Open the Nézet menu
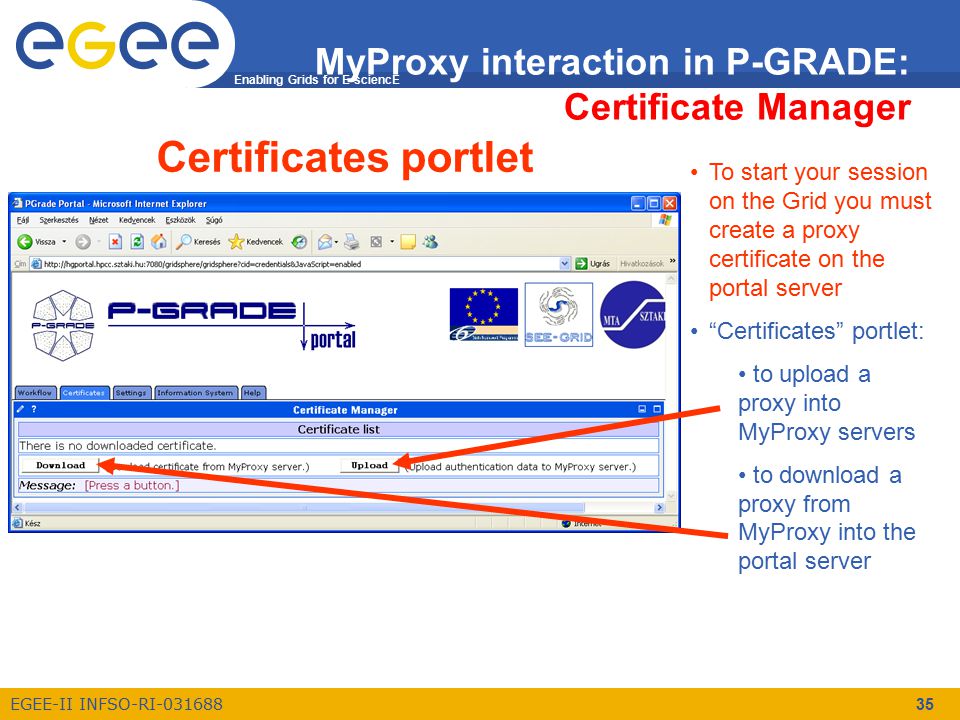Screen dimensions: 960x720 99,220
